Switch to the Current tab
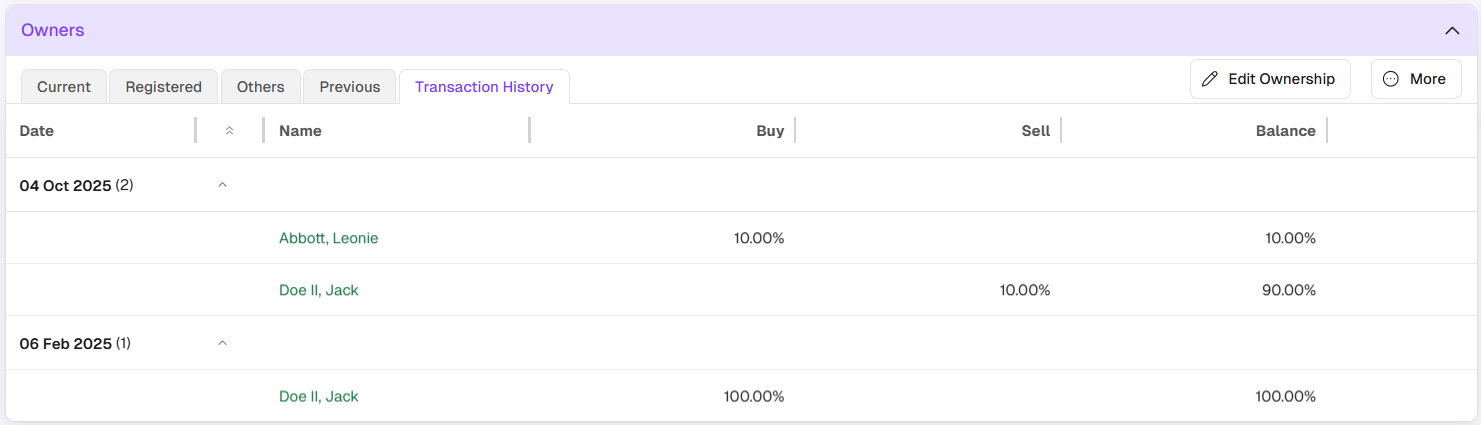This screenshot has height=425, width=1481. (64, 87)
